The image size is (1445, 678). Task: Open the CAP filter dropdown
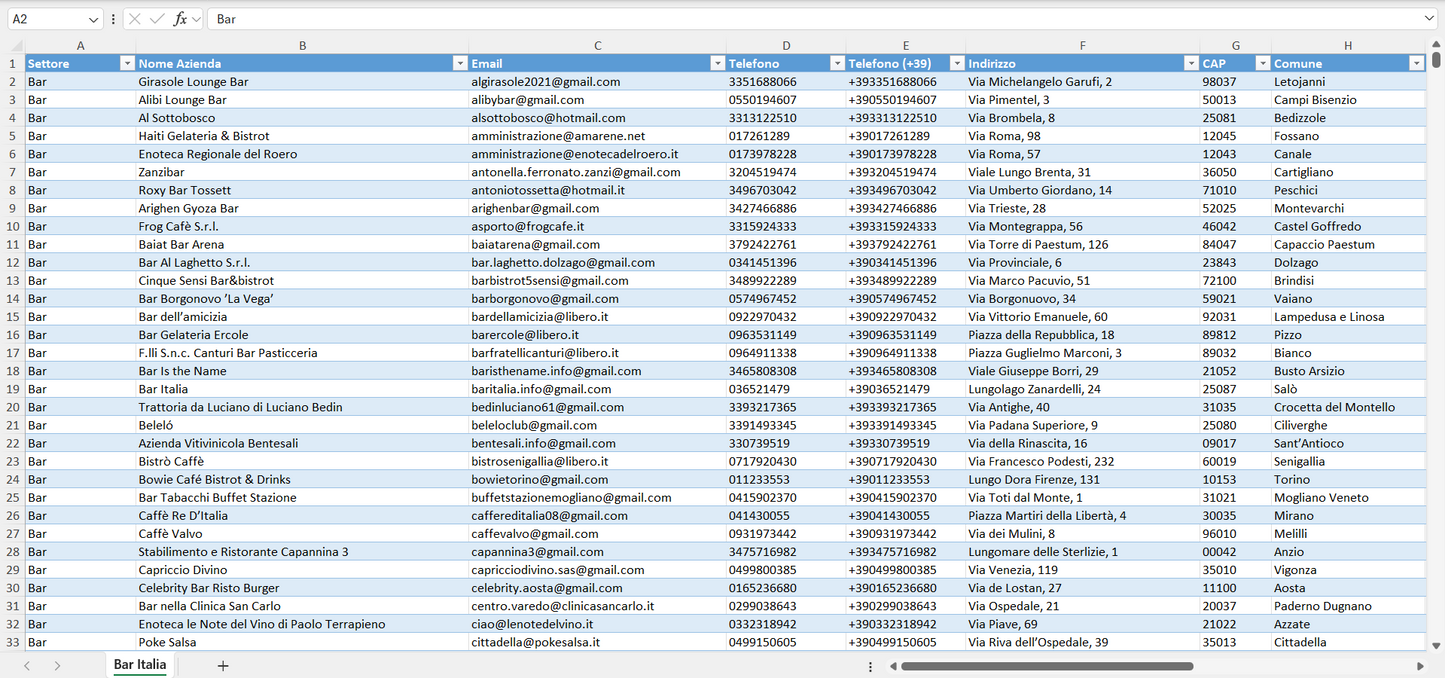pyautogui.click(x=1262, y=63)
